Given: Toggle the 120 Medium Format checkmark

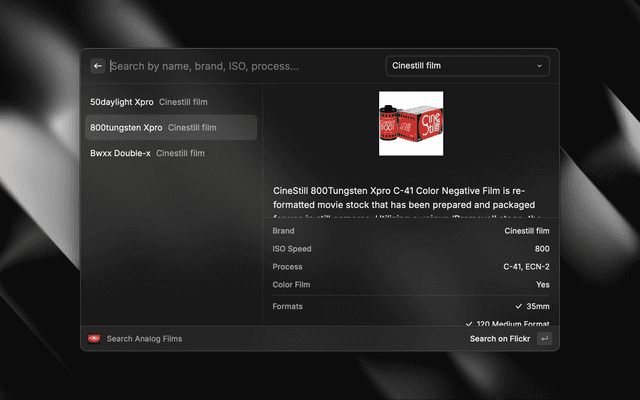Looking at the screenshot, I should click(x=469, y=324).
